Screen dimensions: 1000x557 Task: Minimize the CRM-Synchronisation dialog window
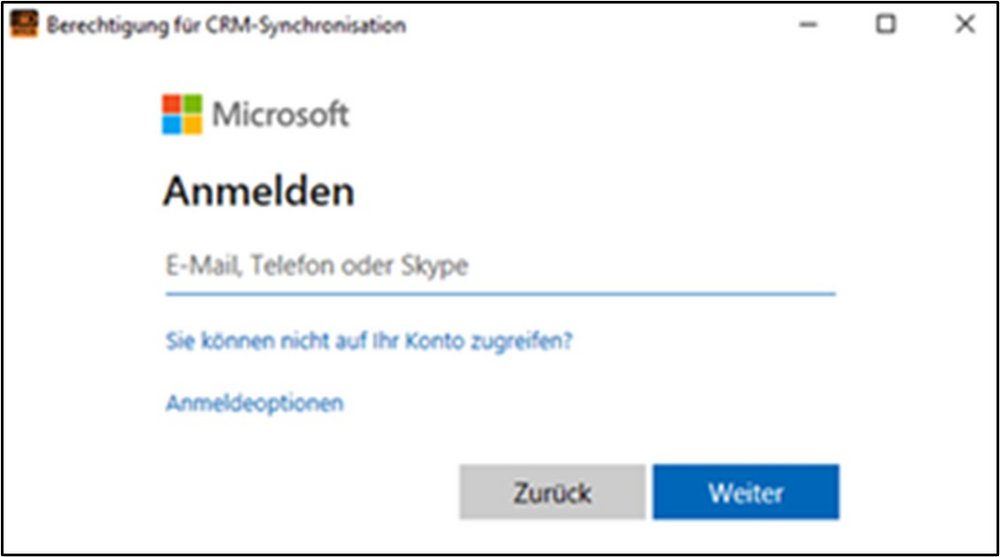point(809,26)
